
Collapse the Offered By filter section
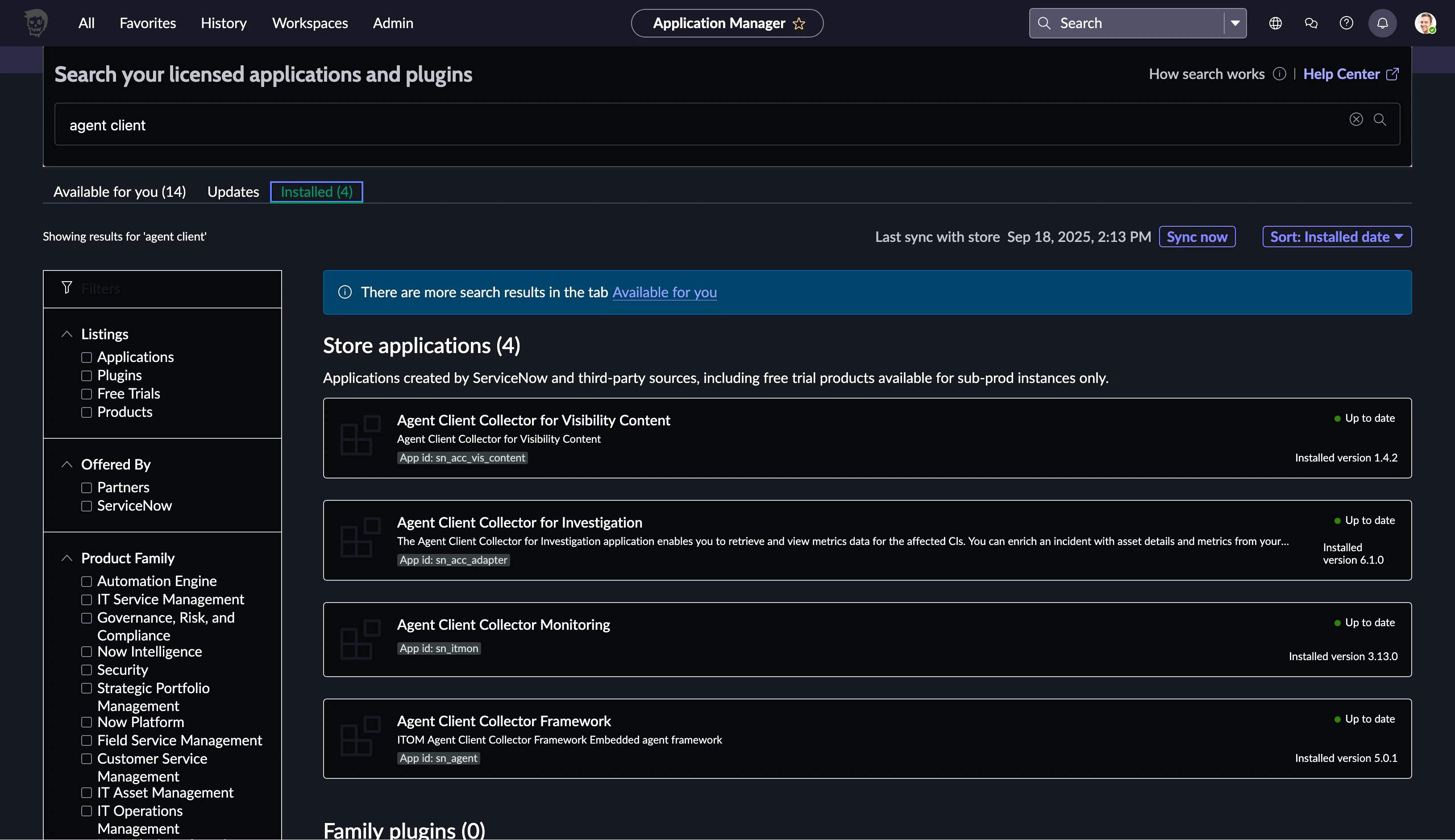point(67,465)
